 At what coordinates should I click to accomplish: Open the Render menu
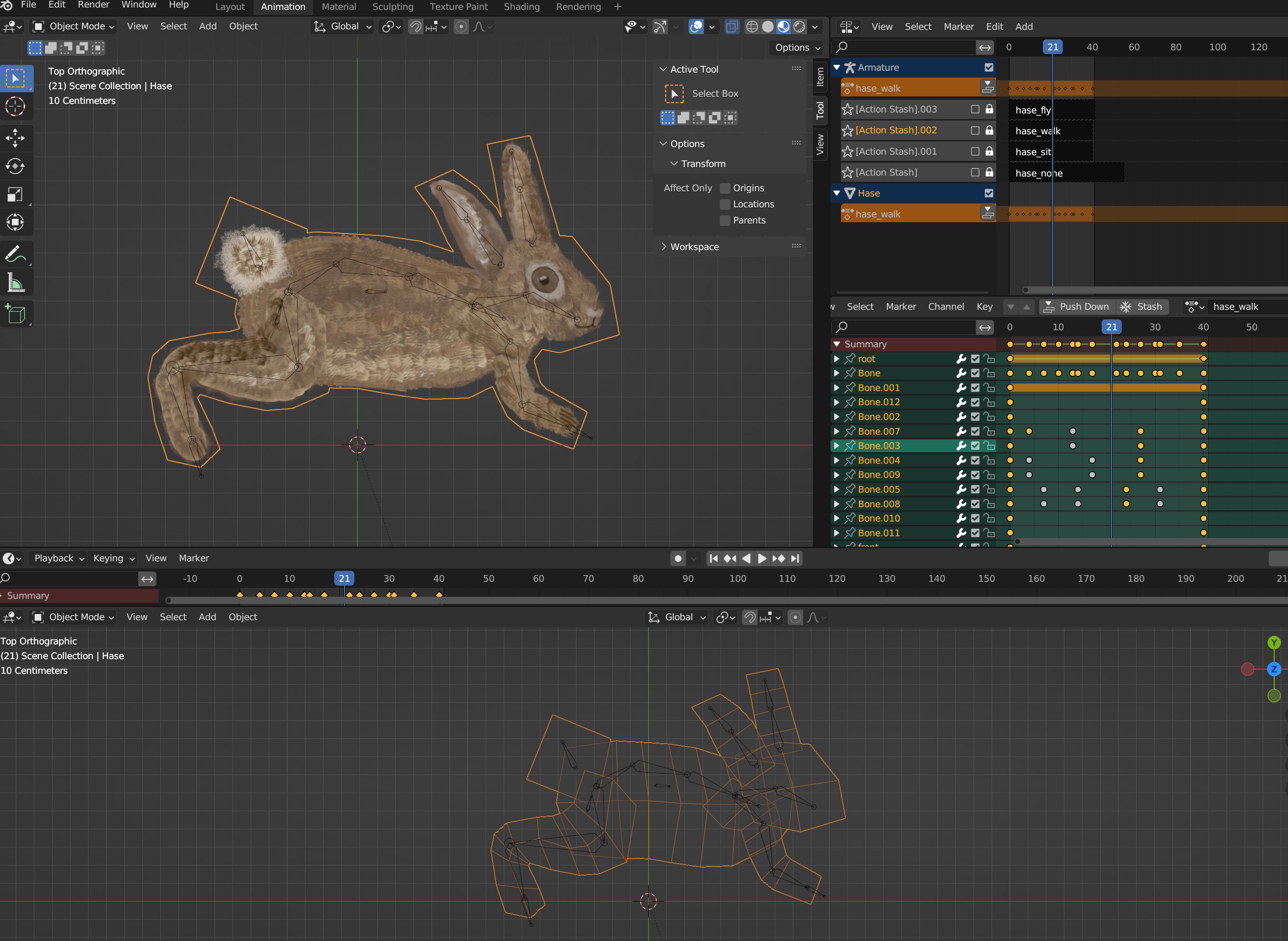[x=93, y=5]
